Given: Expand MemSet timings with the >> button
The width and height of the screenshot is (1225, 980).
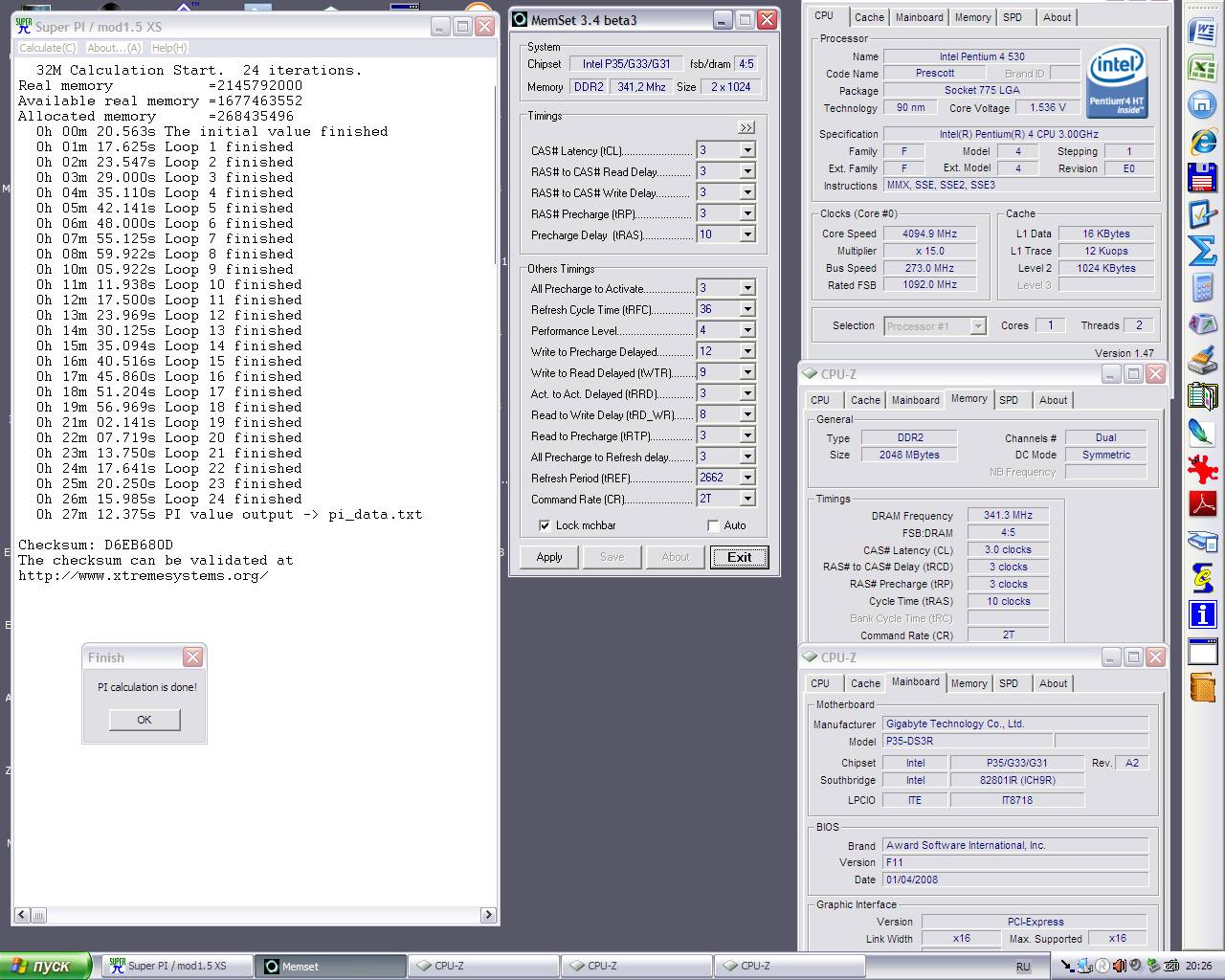Looking at the screenshot, I should pos(746,127).
